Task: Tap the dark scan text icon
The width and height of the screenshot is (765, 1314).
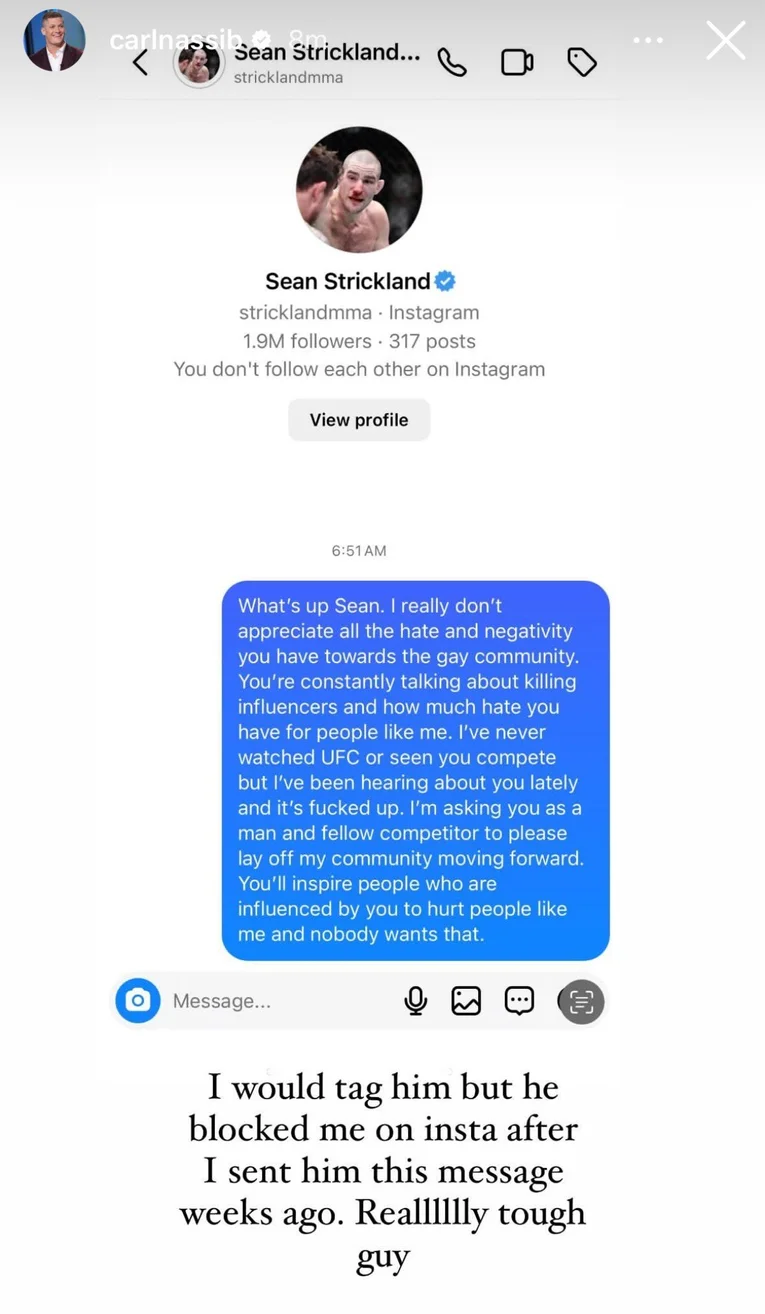Action: coord(581,1001)
